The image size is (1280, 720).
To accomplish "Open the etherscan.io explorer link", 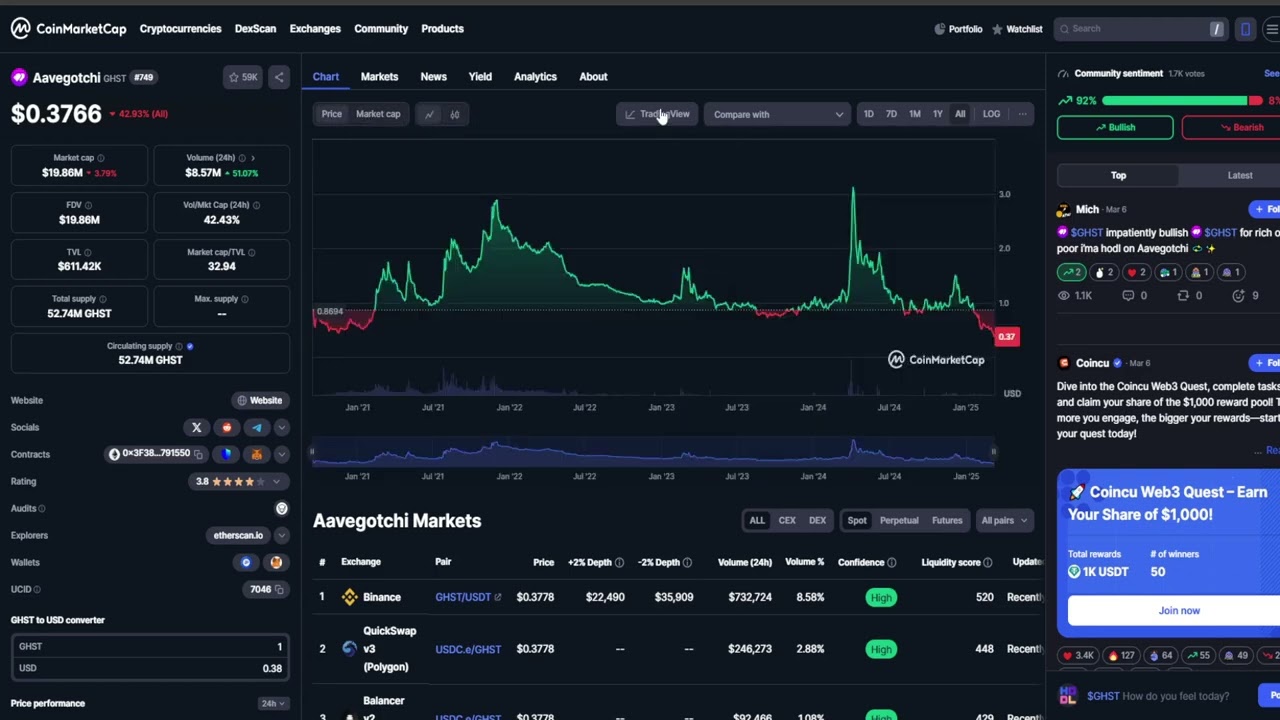I will [238, 535].
